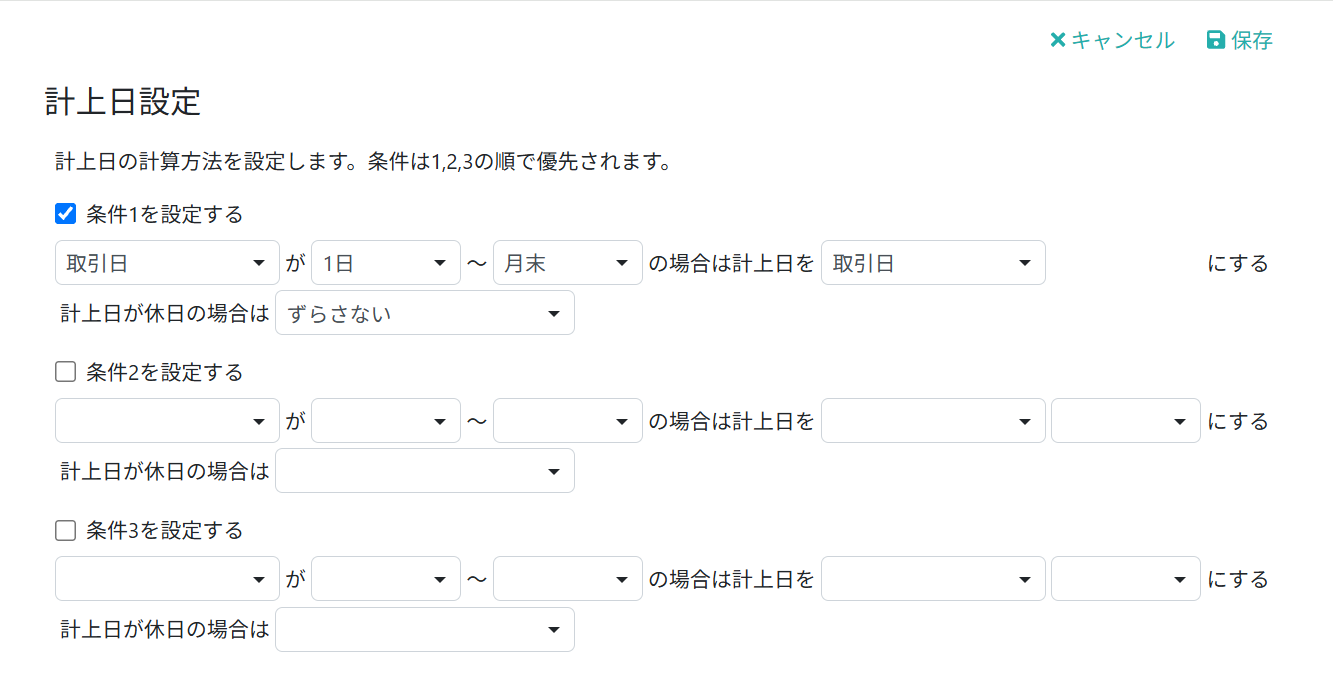Click the X cancel icon
Viewport: 1333px width, 679px height.
point(1058,40)
